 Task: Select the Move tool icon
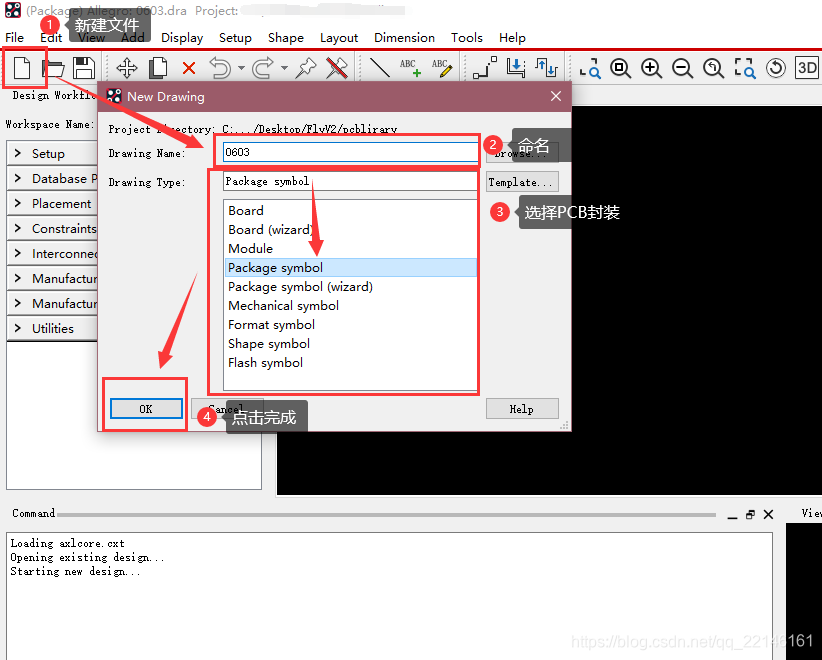coord(127,68)
